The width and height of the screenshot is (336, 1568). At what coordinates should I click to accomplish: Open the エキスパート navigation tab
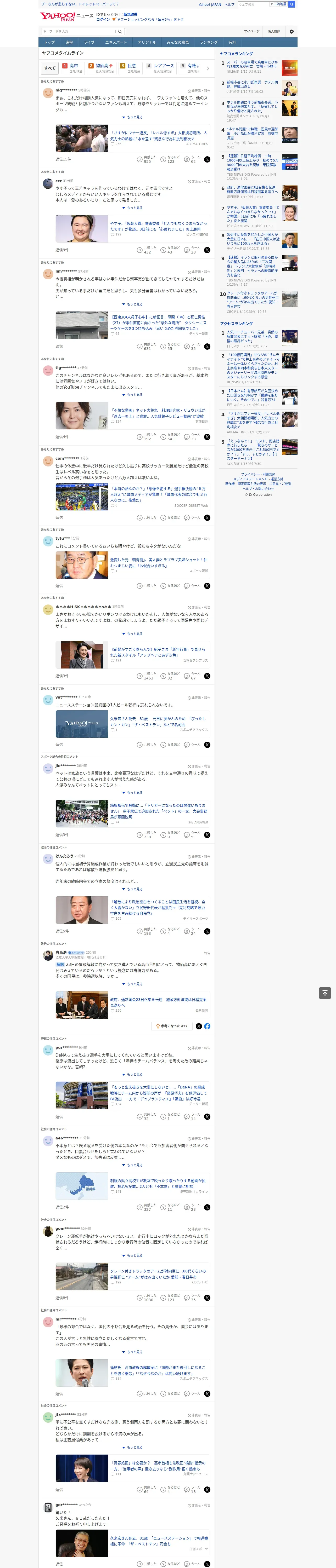pos(116,43)
